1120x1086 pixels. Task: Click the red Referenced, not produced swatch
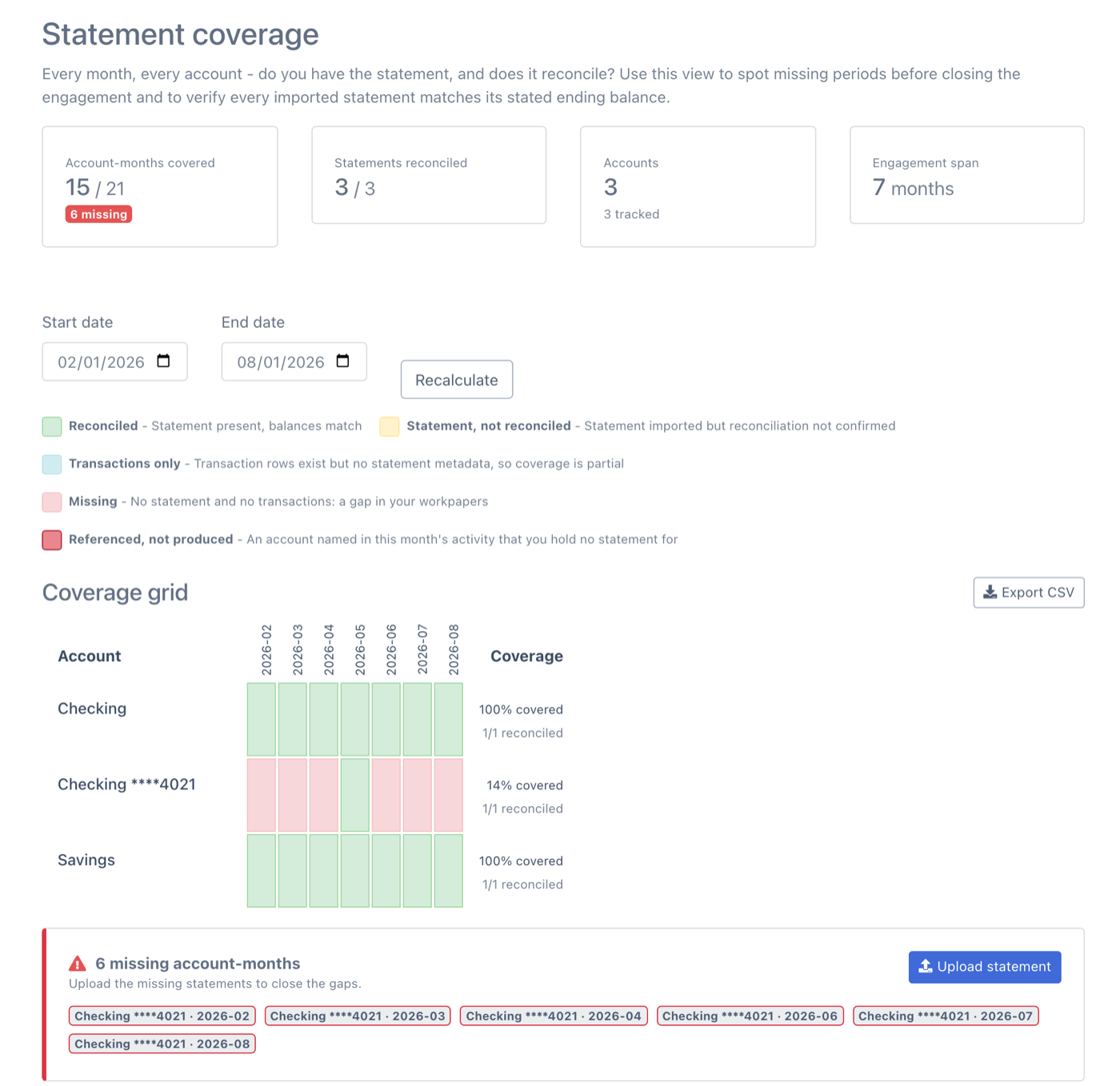point(52,540)
